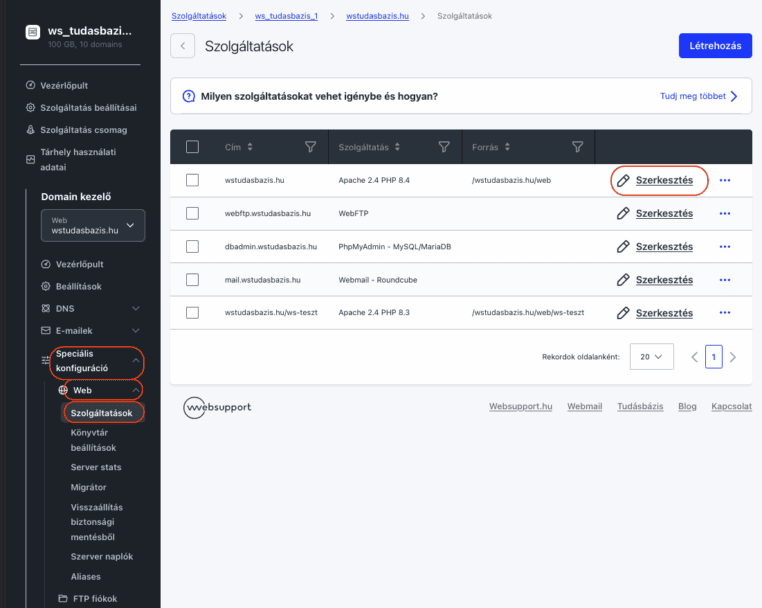This screenshot has height=608, width=762.
Task: Go to next page arrow in pagination
Action: pos(733,357)
